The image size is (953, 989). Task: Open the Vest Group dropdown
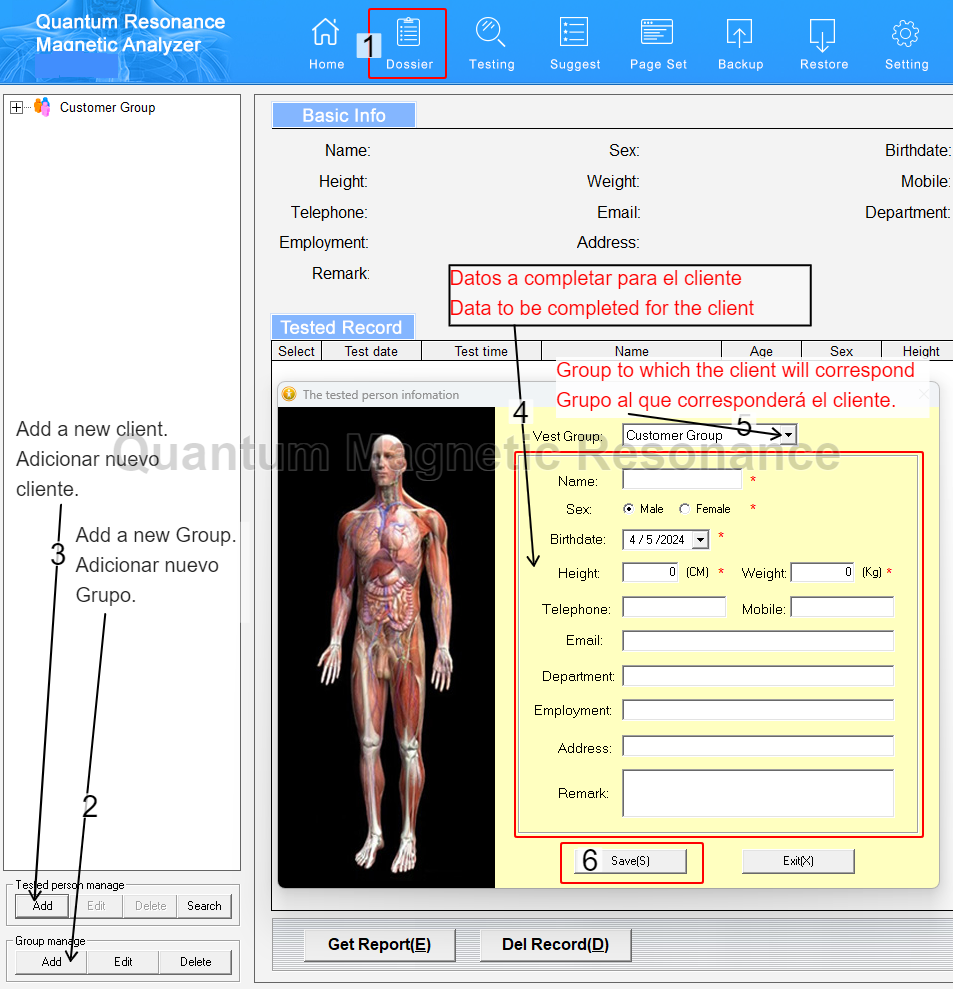(788, 435)
